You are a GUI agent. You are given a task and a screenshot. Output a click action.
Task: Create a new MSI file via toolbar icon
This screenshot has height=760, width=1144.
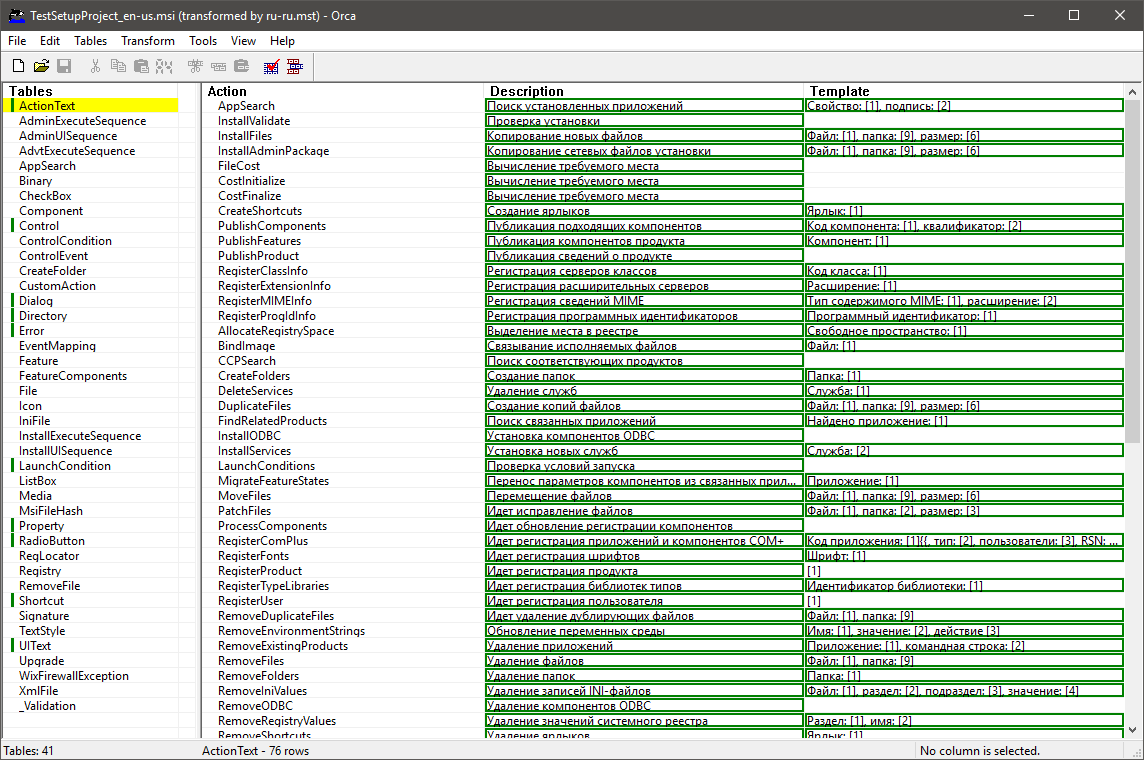[x=18, y=66]
